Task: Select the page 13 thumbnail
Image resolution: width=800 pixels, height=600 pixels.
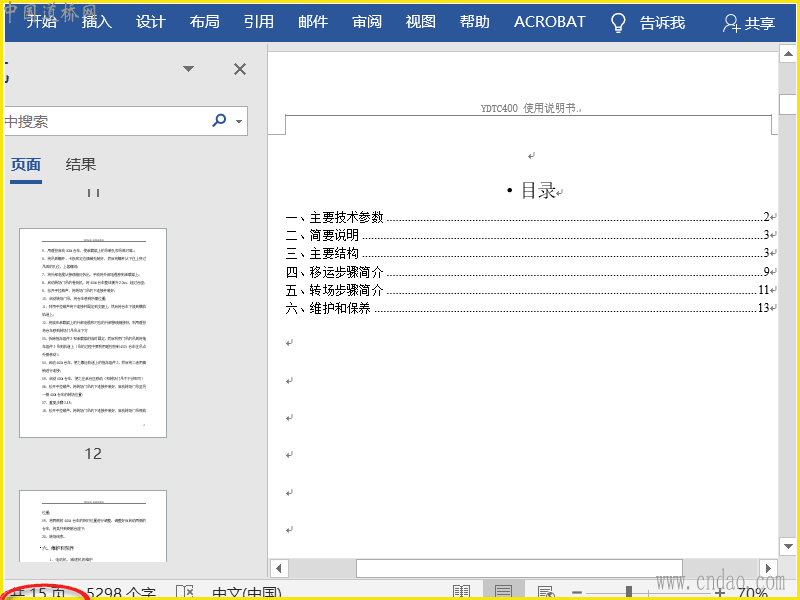Action: coord(93,526)
